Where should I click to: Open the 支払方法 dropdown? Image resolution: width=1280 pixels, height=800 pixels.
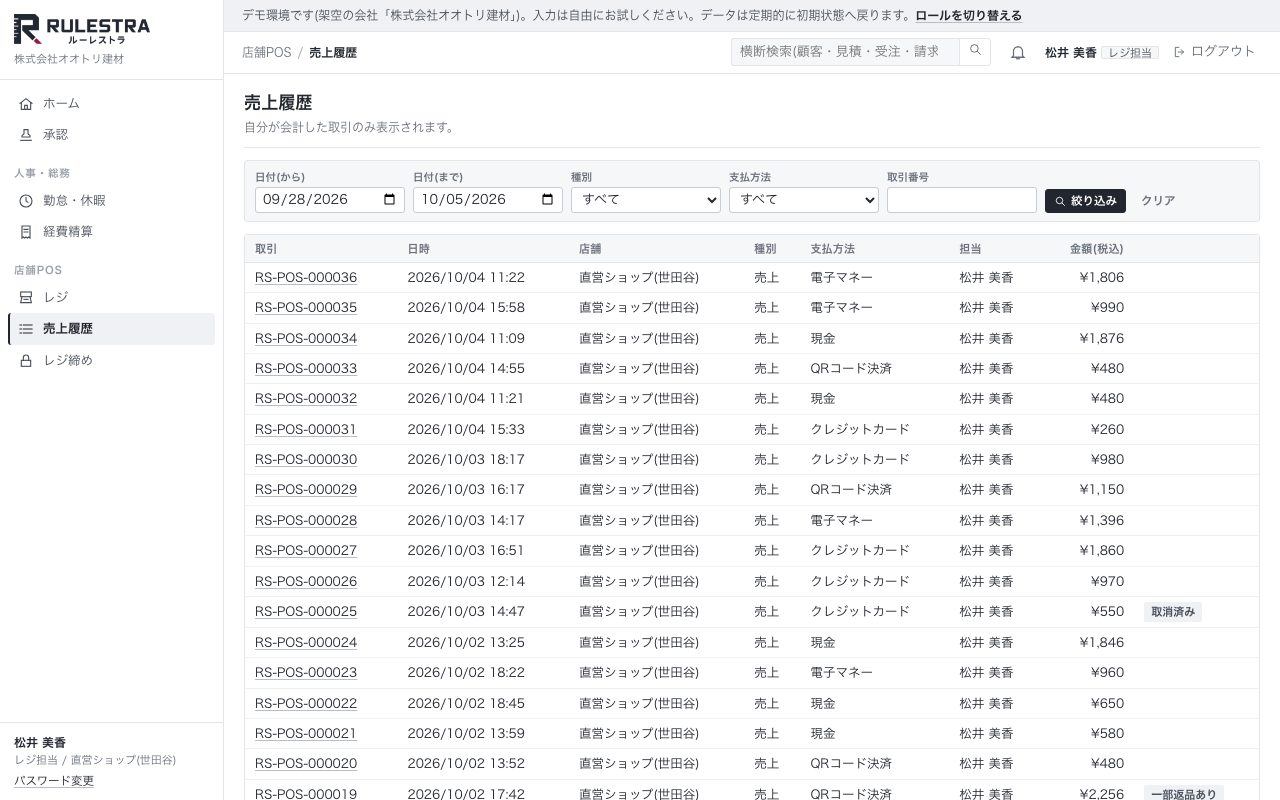804,200
